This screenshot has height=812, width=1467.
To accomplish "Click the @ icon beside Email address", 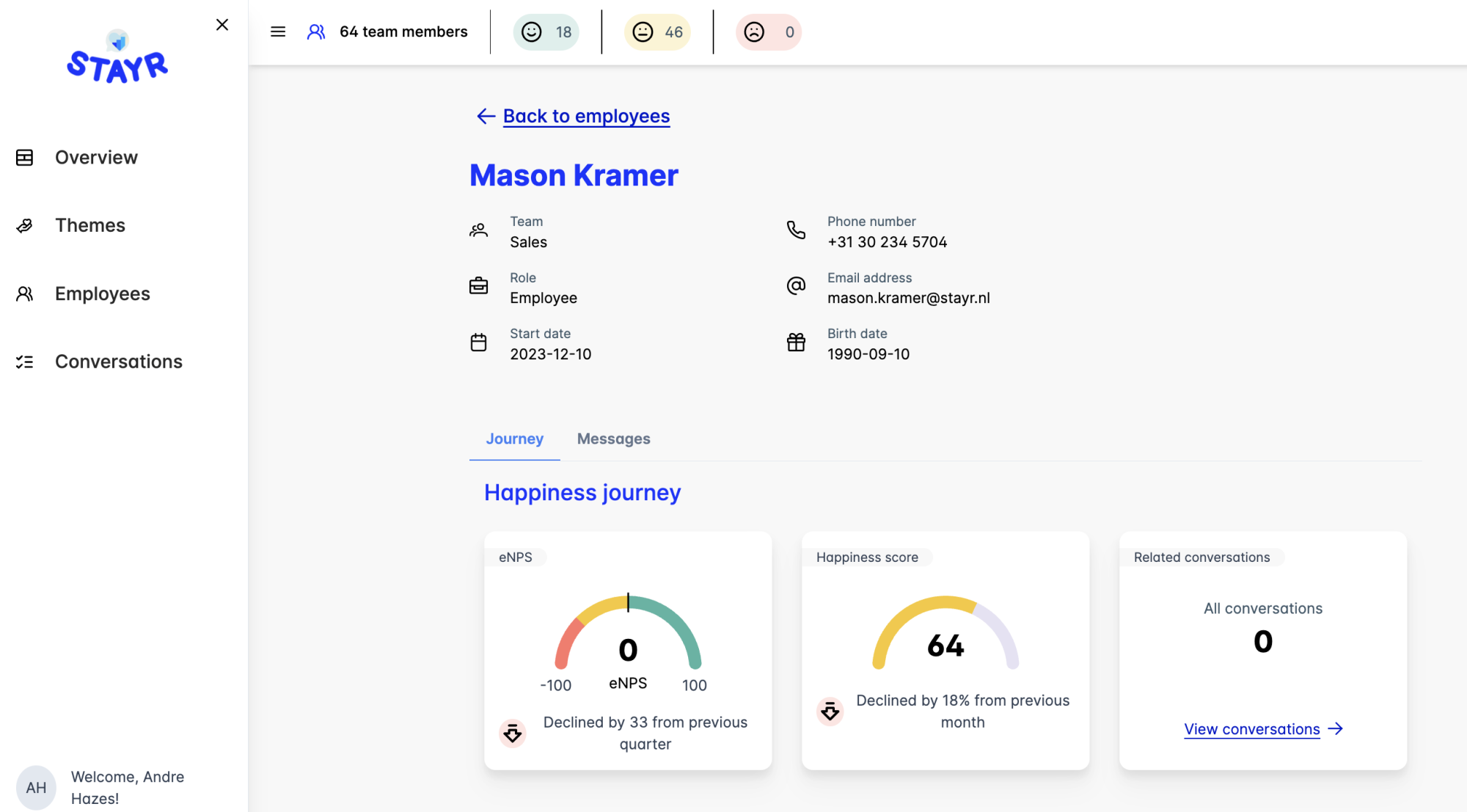I will pos(796,286).
